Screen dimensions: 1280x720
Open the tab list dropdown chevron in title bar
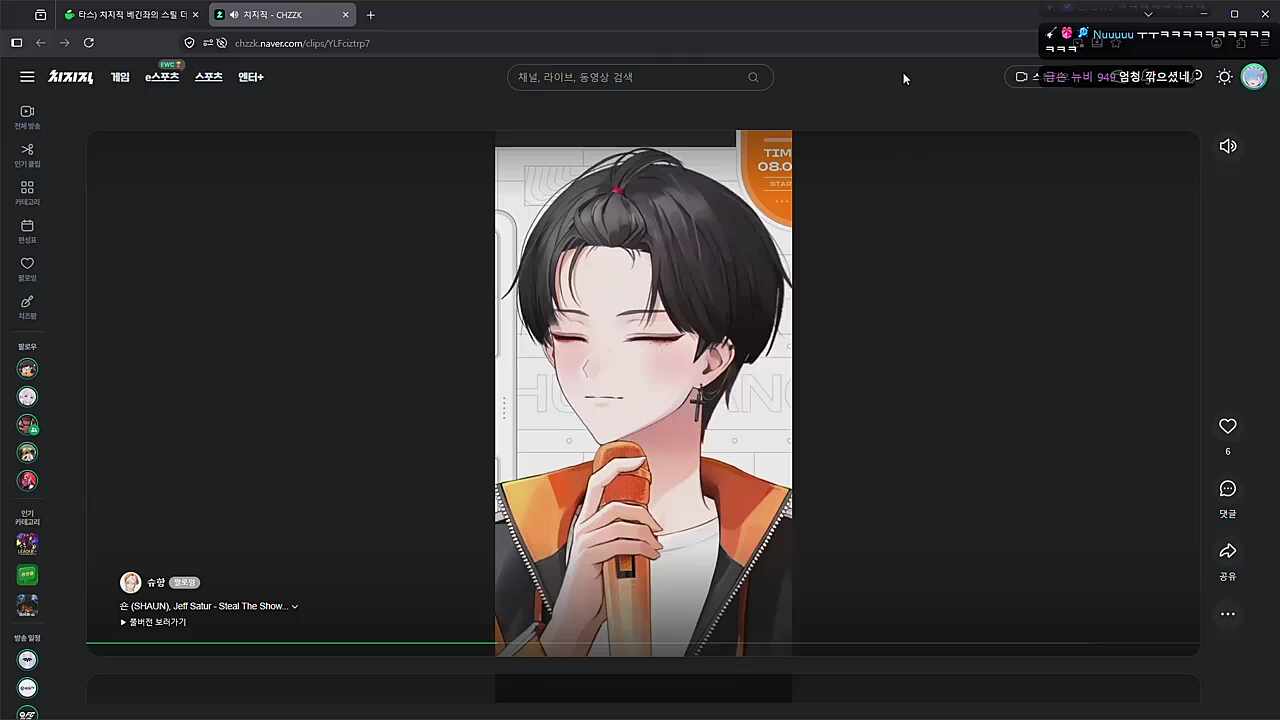1148,14
